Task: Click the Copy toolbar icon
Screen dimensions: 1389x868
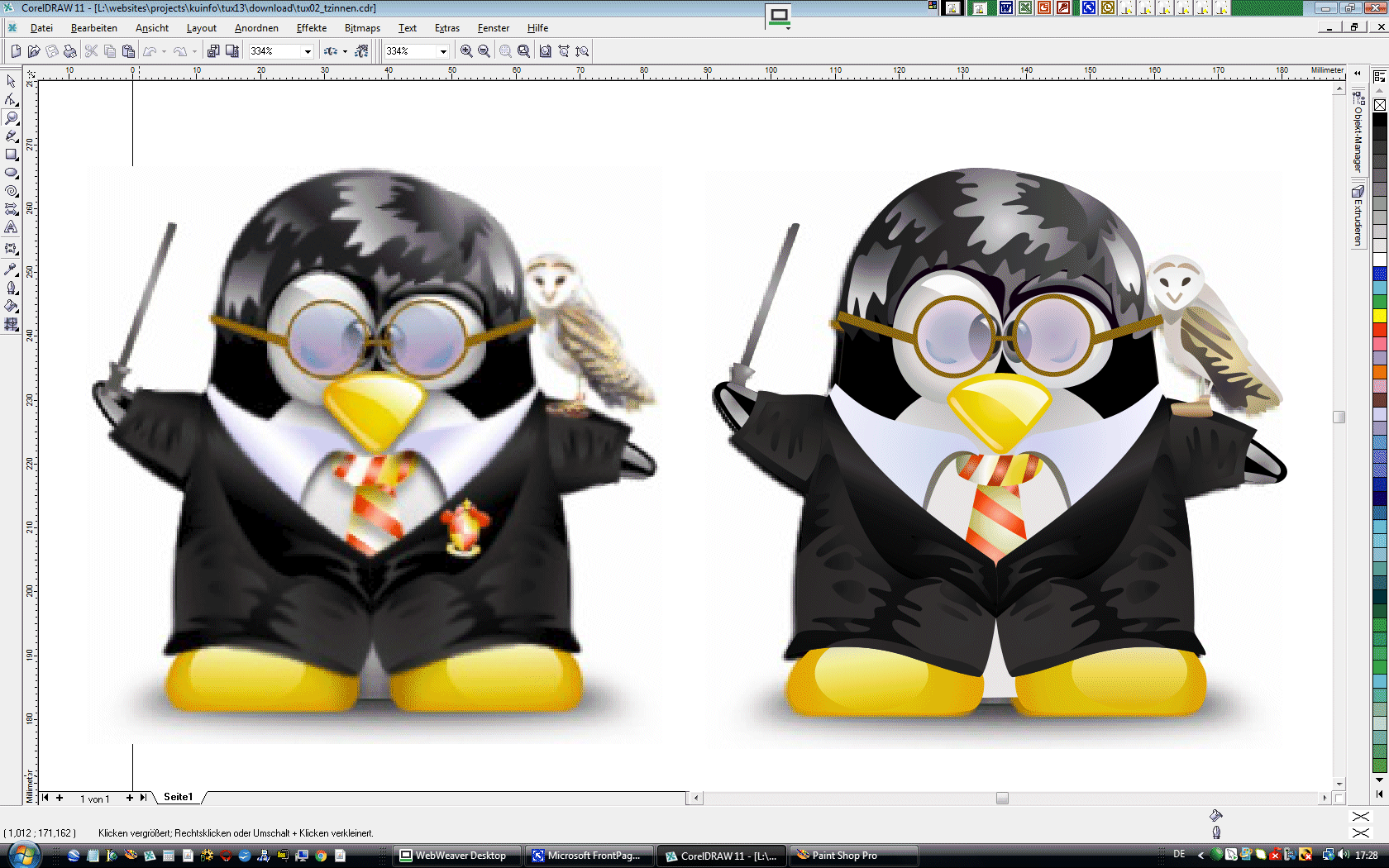Action: pos(109,51)
